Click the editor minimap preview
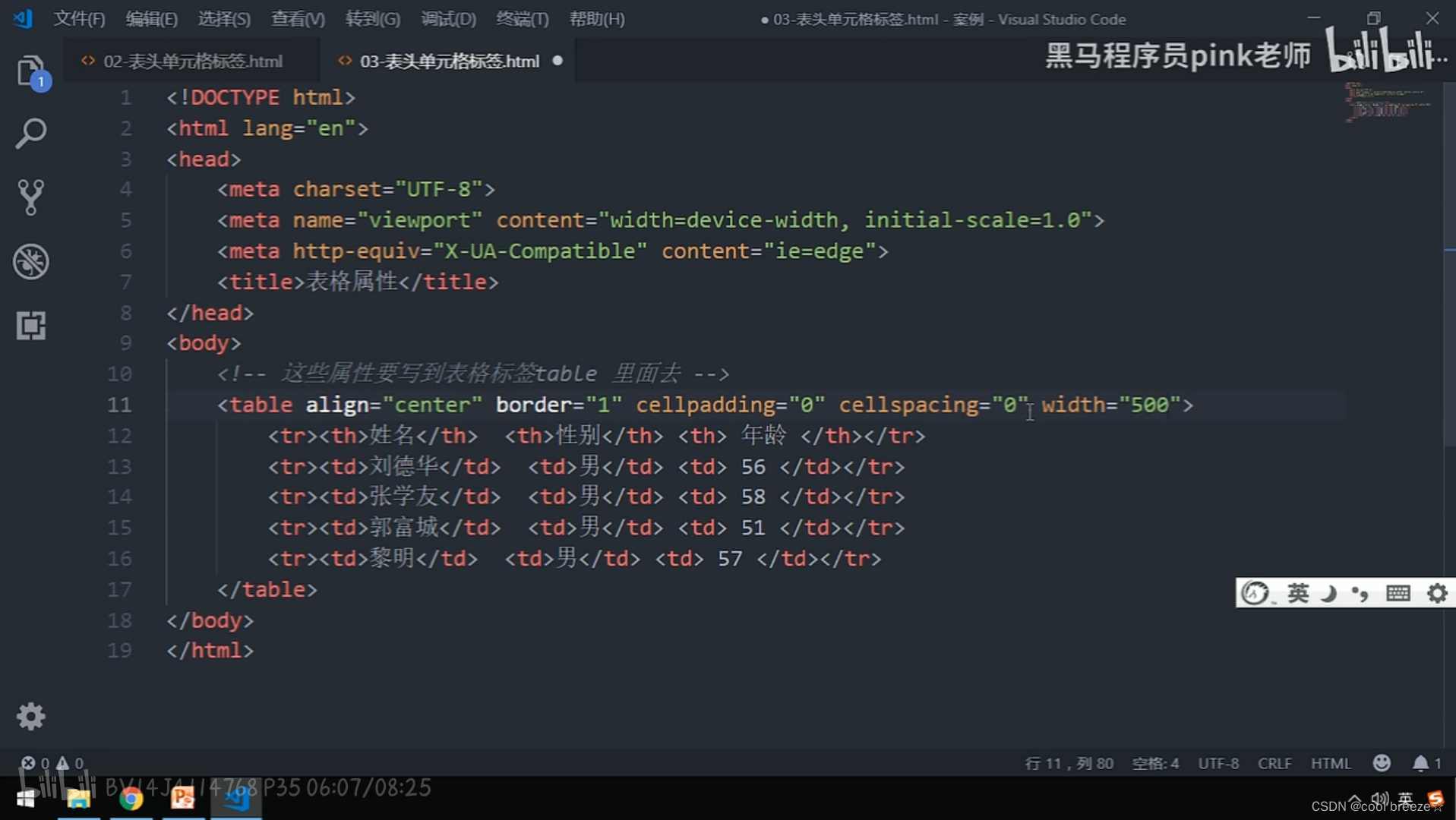This screenshot has width=1456, height=820. tap(1388, 102)
